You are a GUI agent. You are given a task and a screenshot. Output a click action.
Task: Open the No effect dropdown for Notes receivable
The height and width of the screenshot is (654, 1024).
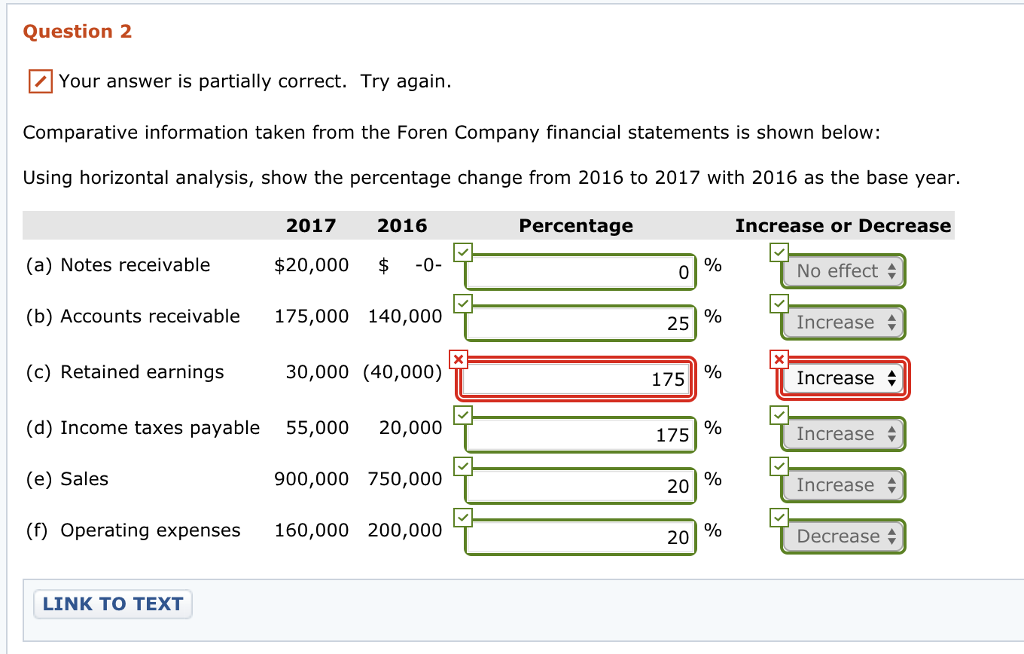click(x=843, y=271)
